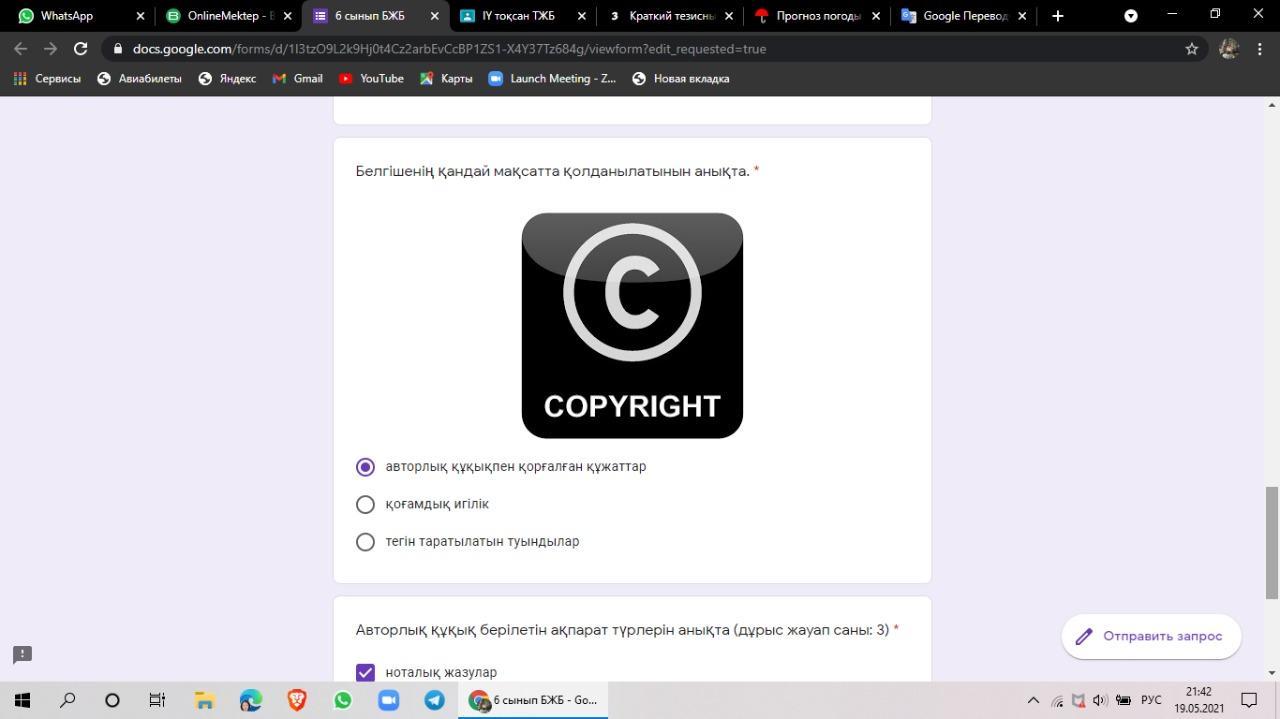The width and height of the screenshot is (1280, 719).
Task: Go forward to next page
Action: pyautogui.click(x=50, y=49)
